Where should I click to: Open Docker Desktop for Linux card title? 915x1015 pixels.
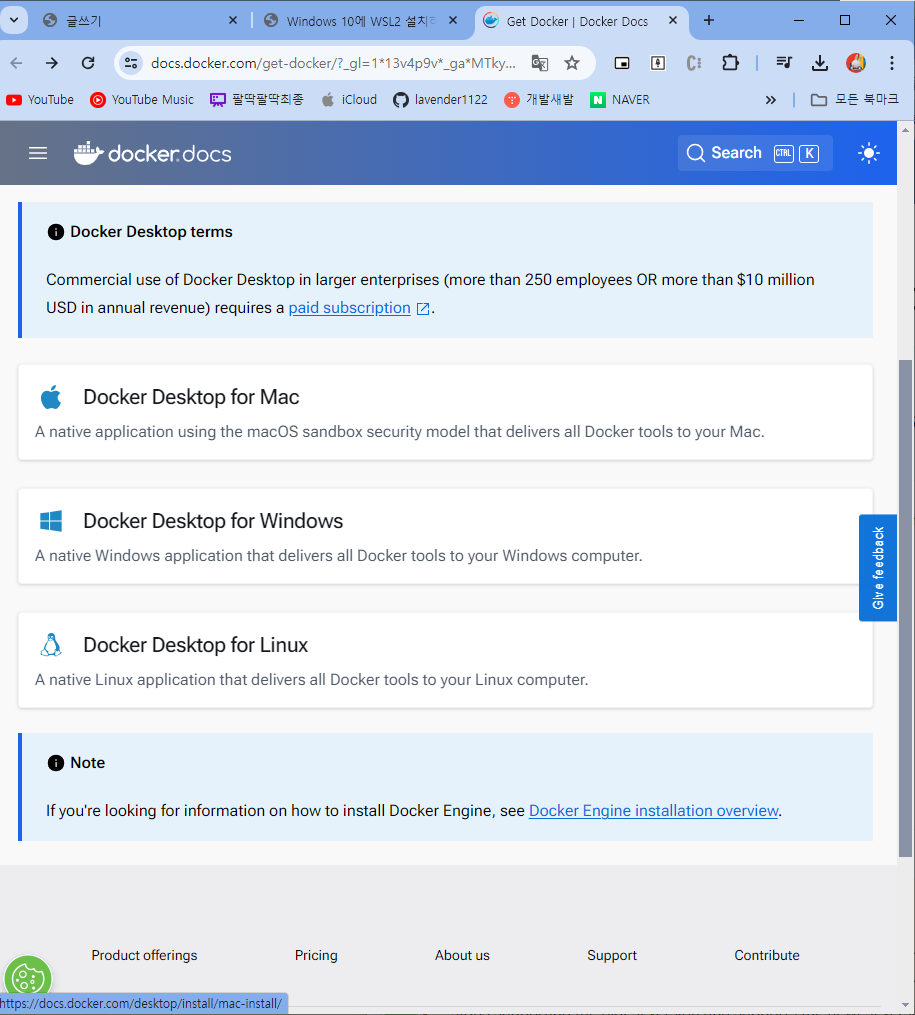click(x=195, y=645)
